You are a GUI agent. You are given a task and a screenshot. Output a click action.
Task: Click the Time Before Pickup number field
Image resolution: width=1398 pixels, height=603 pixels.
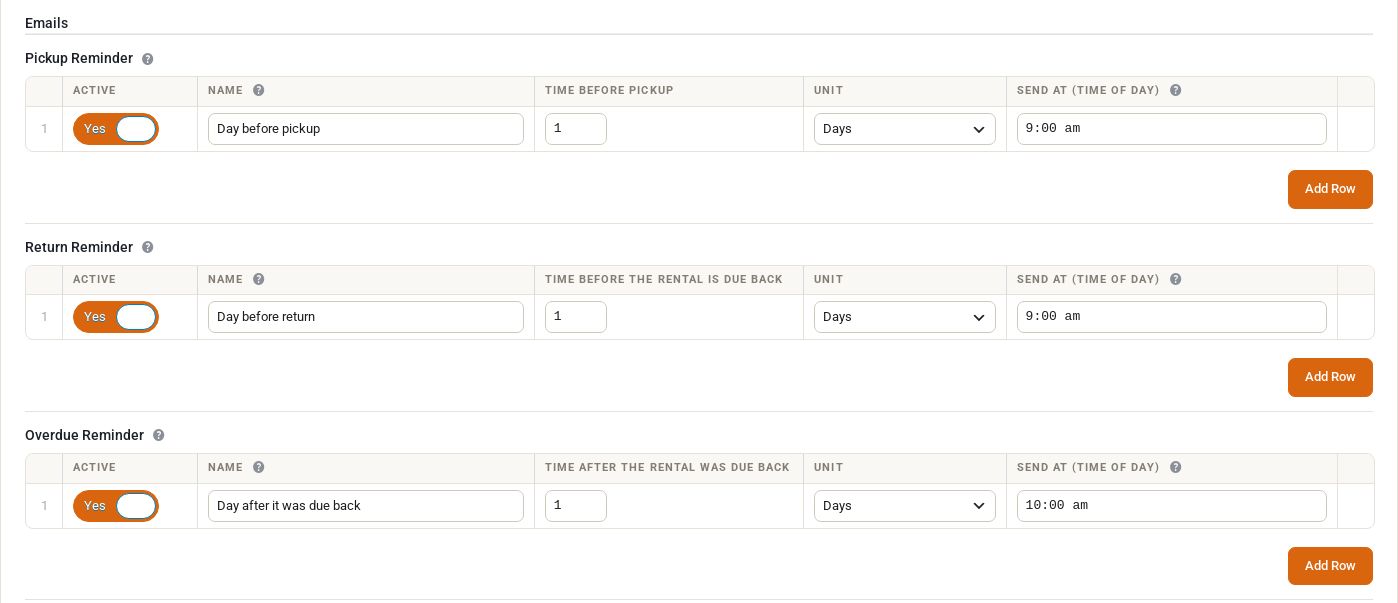[576, 129]
